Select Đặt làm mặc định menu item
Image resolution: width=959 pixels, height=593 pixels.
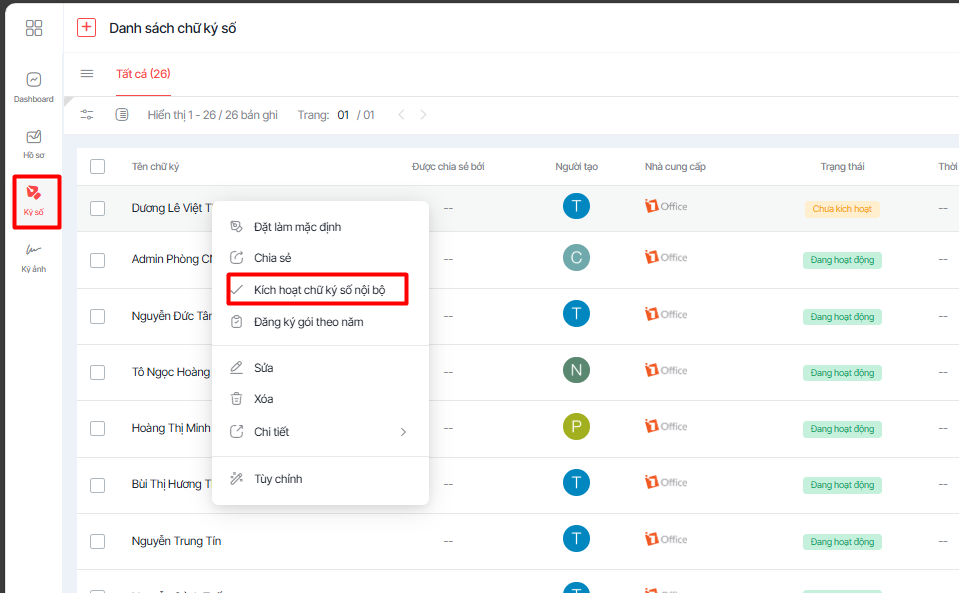coord(297,227)
